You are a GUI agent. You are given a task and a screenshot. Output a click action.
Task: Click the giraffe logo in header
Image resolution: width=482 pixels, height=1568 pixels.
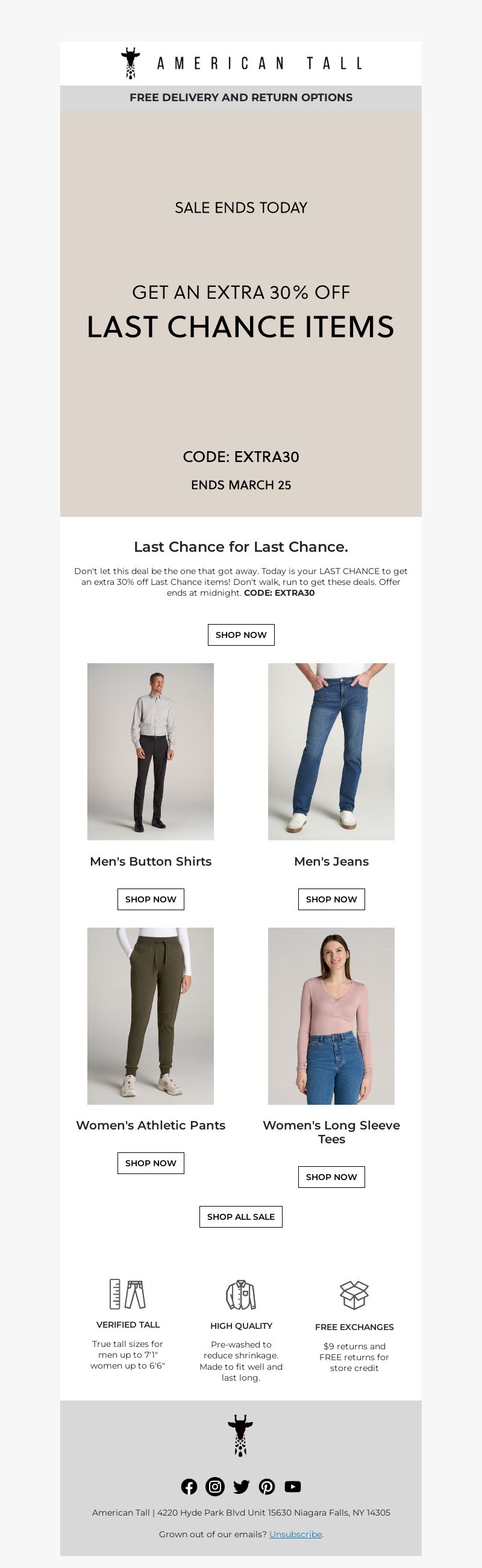[130, 63]
